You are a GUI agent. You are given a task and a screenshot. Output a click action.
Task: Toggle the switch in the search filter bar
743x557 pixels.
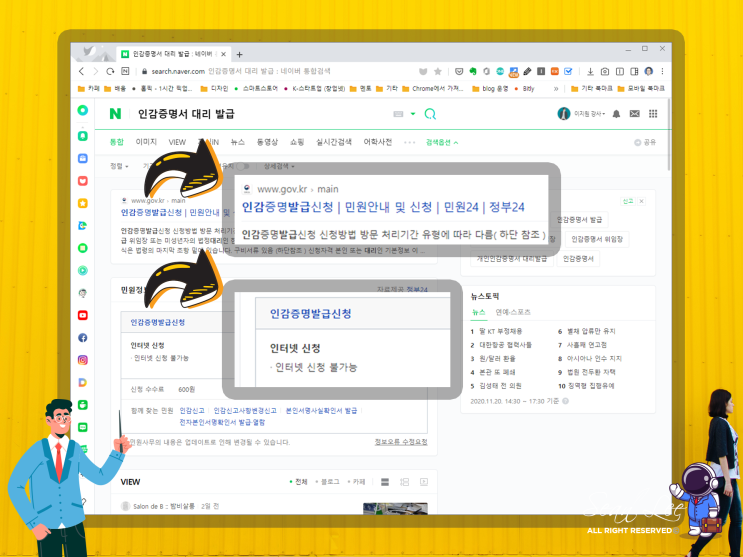click(243, 166)
